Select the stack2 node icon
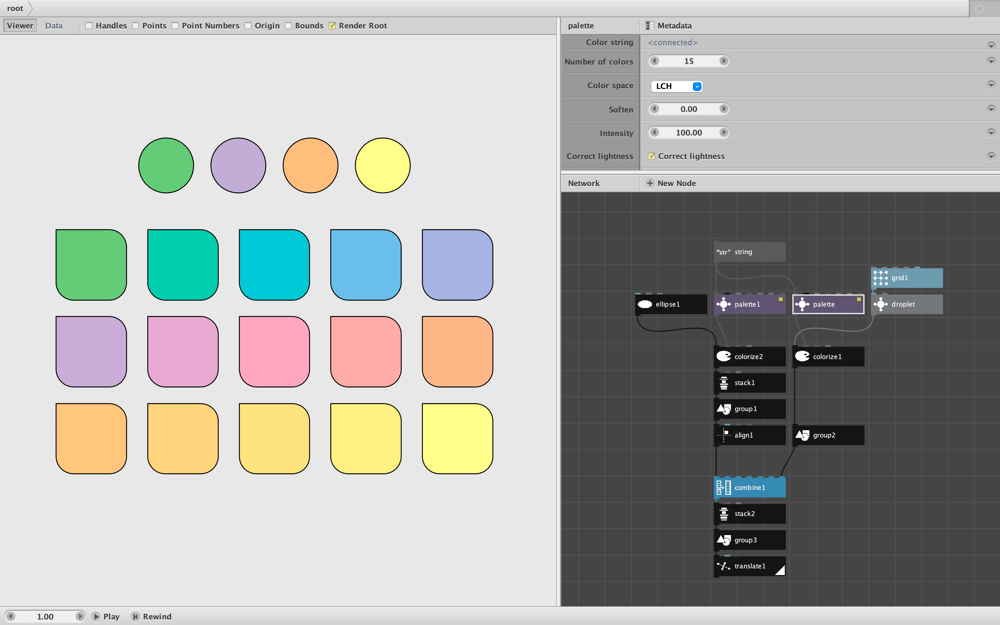The width and height of the screenshot is (1000, 625). [x=723, y=513]
